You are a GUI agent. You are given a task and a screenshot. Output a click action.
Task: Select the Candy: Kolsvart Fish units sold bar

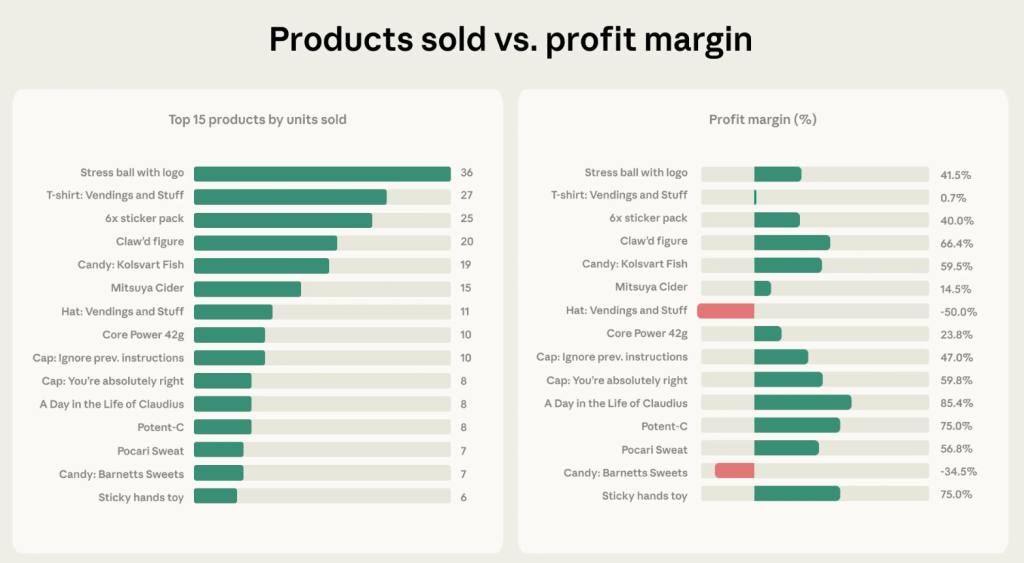261,266
